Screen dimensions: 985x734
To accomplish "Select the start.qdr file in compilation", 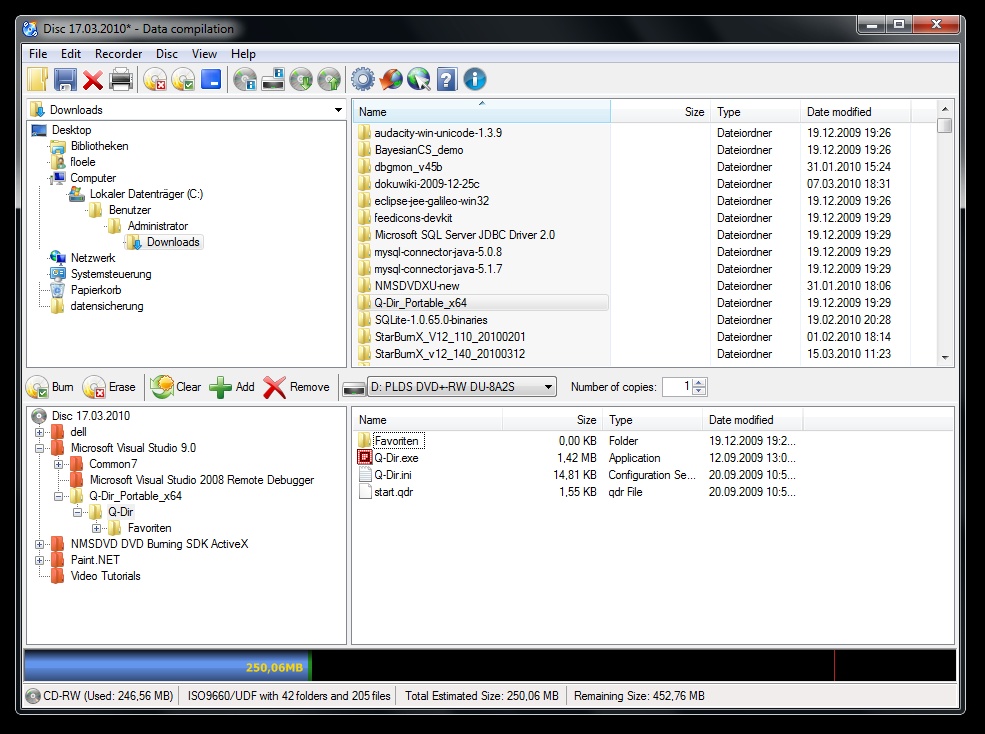I will pyautogui.click(x=394, y=490).
